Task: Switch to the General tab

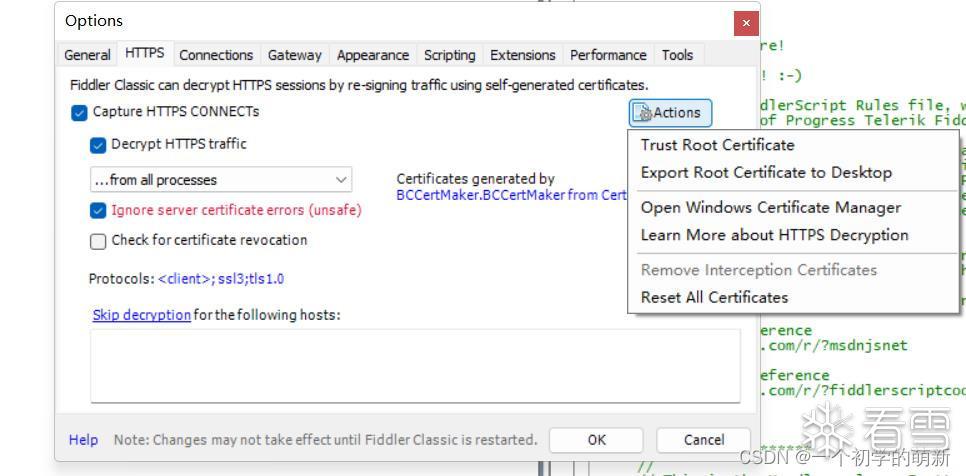Action: tap(87, 55)
